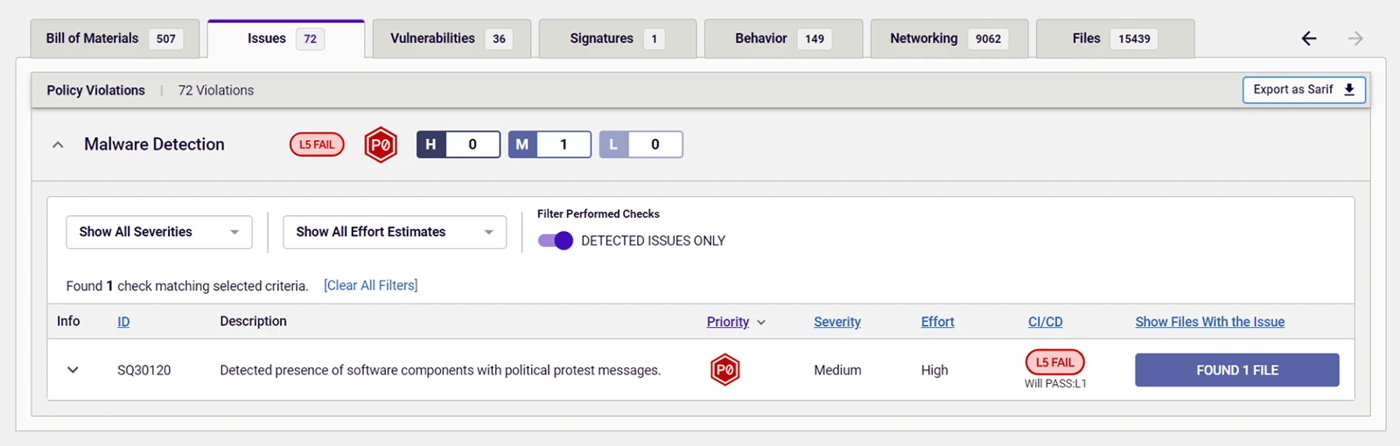Viewport: 1400px width, 446px height.
Task: Click the P0 priority icon in SQ30120 row
Action: 725,370
